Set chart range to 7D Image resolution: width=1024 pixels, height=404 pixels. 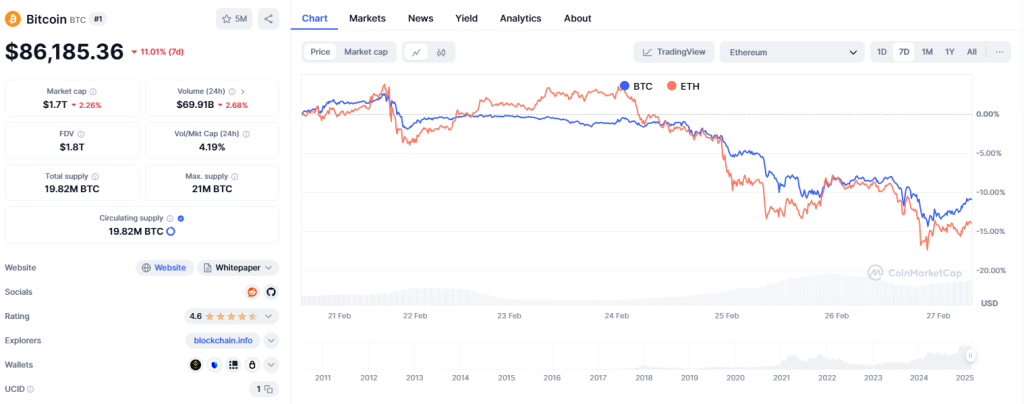(x=904, y=52)
